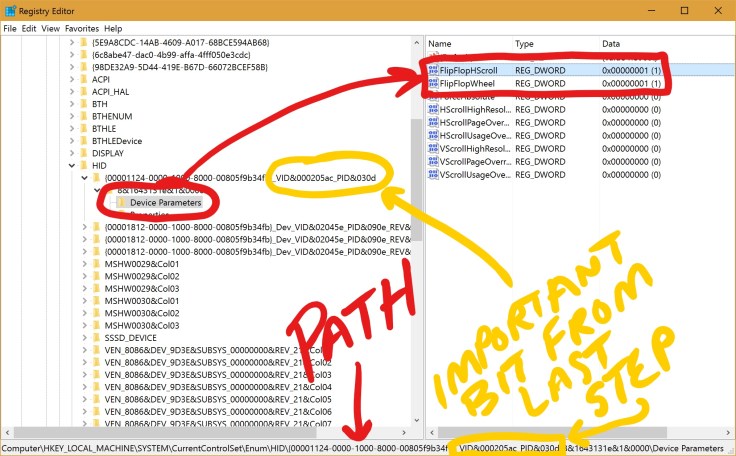Click the Data column header
The width and height of the screenshot is (736, 456).
point(611,45)
